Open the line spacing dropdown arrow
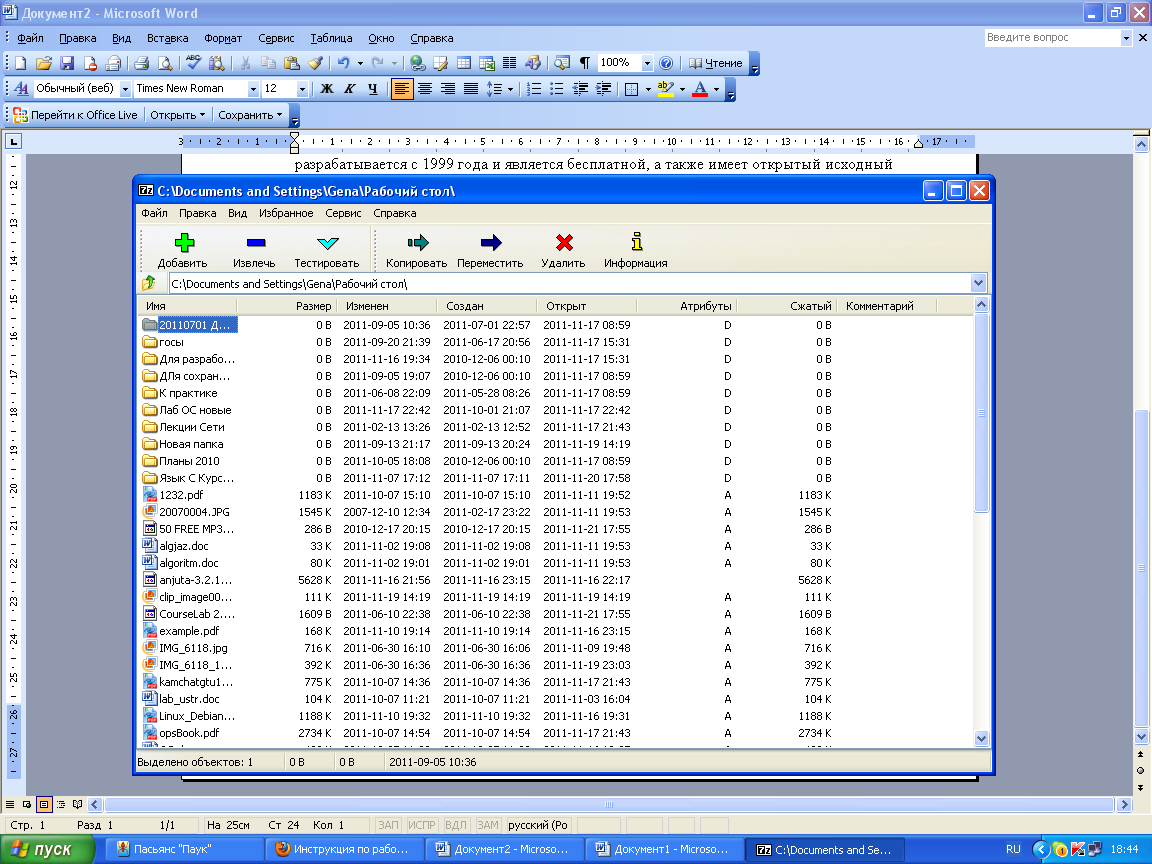This screenshot has width=1152, height=864. [x=511, y=89]
